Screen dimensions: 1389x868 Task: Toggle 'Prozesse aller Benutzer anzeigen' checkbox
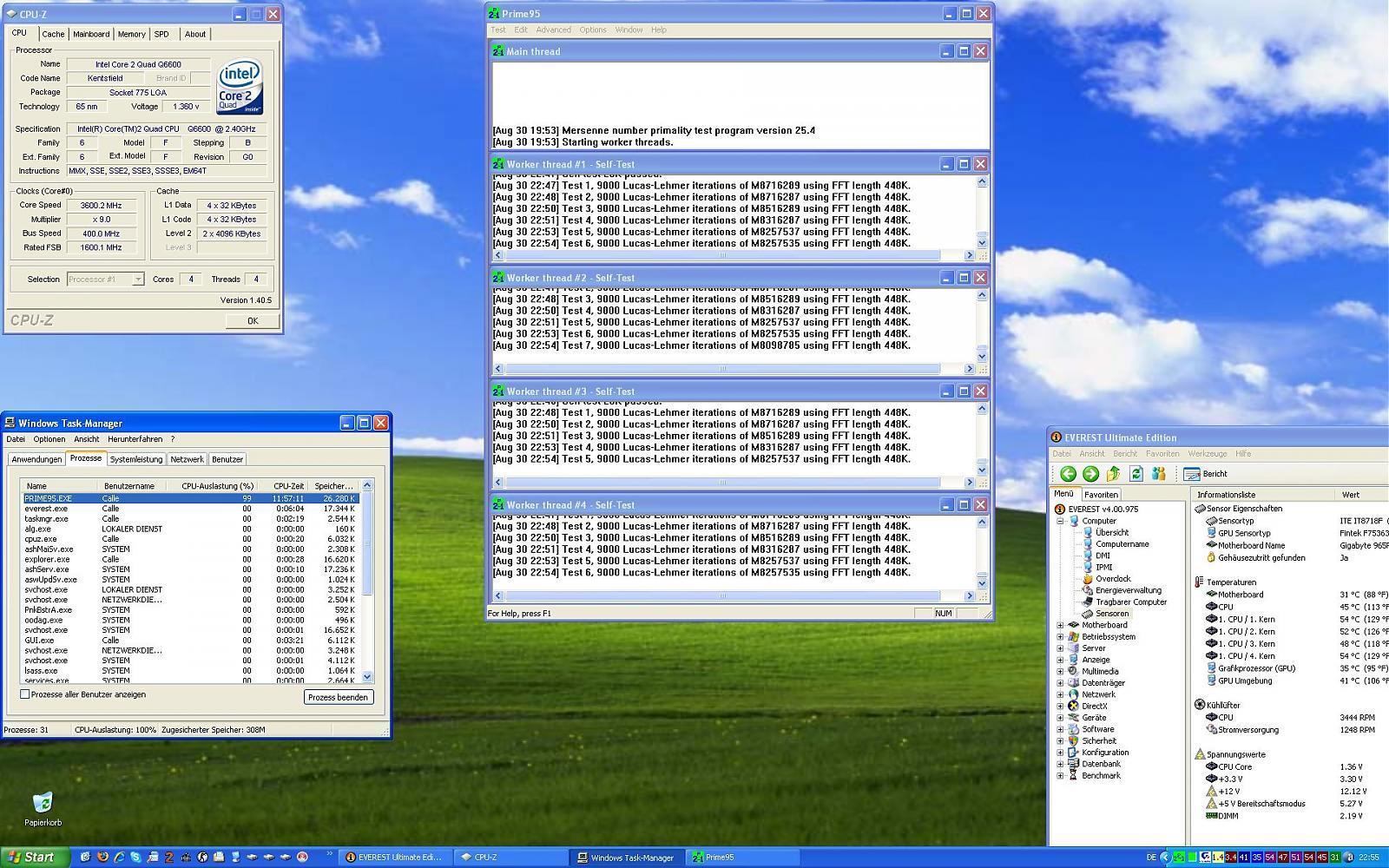point(24,694)
